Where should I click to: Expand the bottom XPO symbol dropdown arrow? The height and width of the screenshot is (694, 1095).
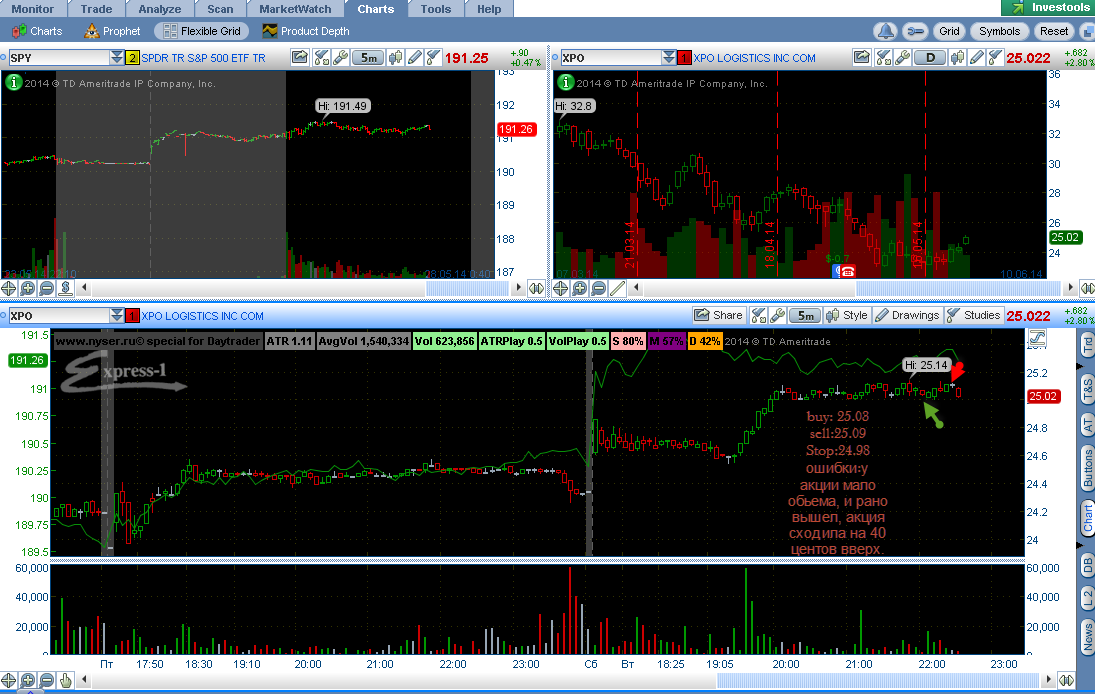tap(116, 316)
